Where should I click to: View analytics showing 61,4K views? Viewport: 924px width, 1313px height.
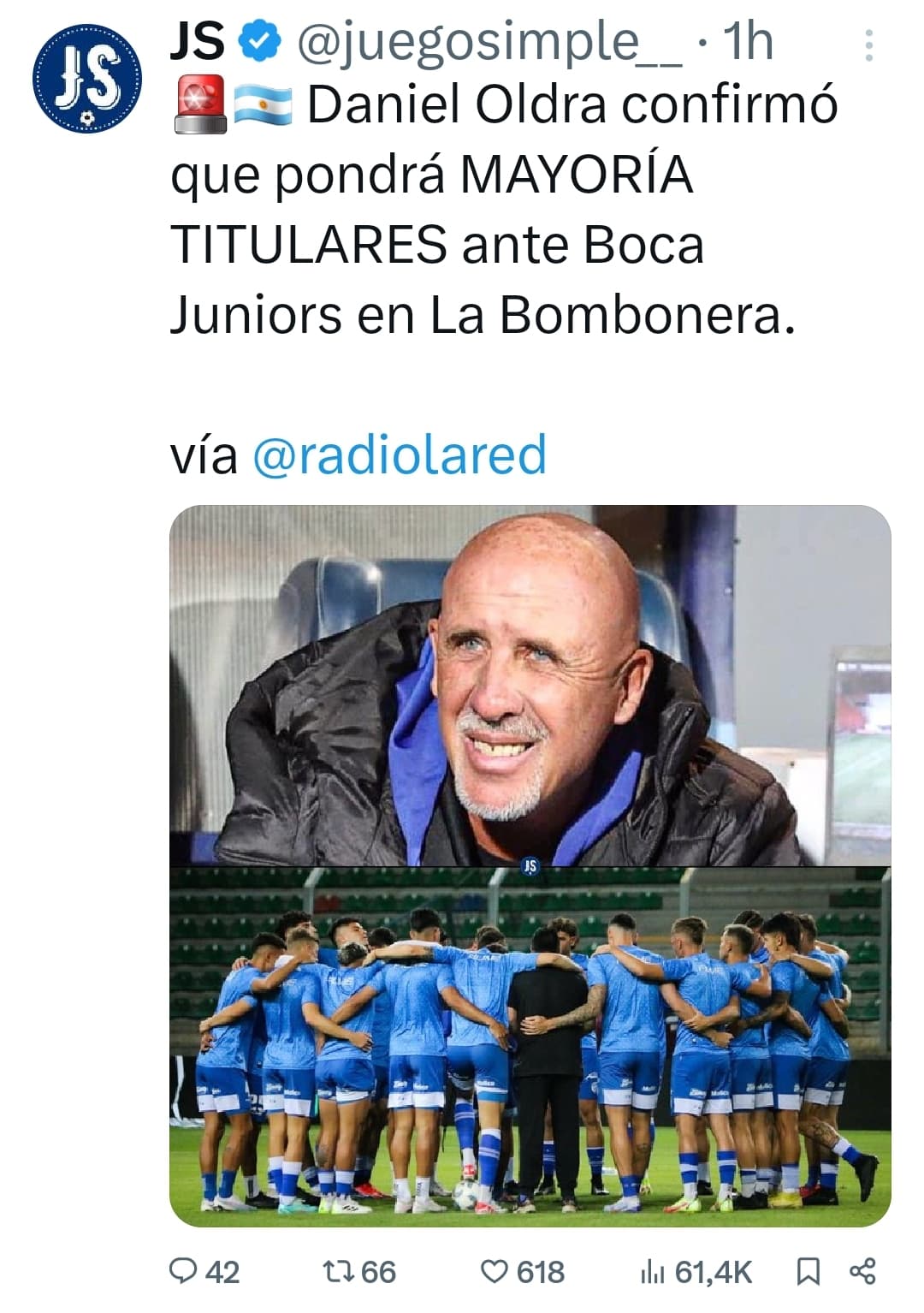tap(696, 1272)
